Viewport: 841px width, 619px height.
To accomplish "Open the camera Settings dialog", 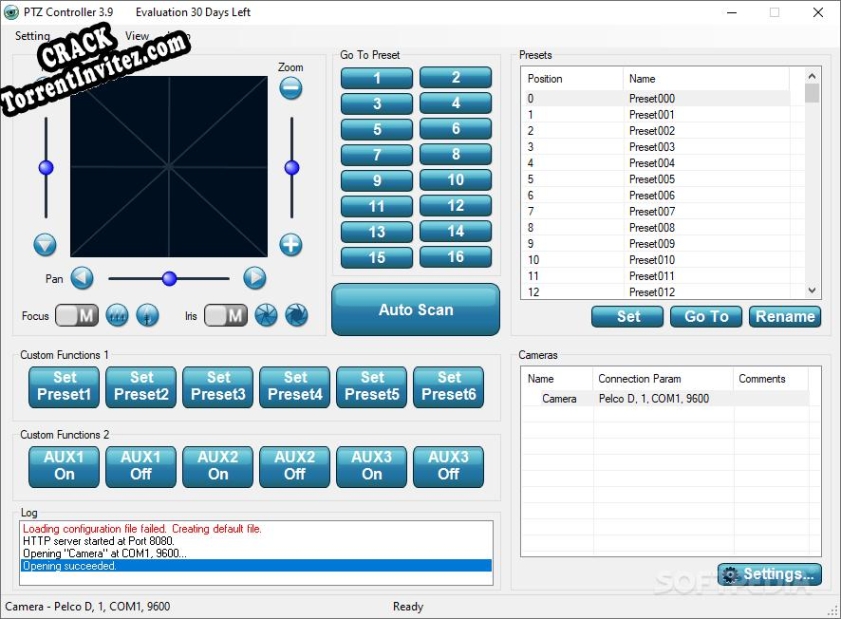I will [769, 574].
